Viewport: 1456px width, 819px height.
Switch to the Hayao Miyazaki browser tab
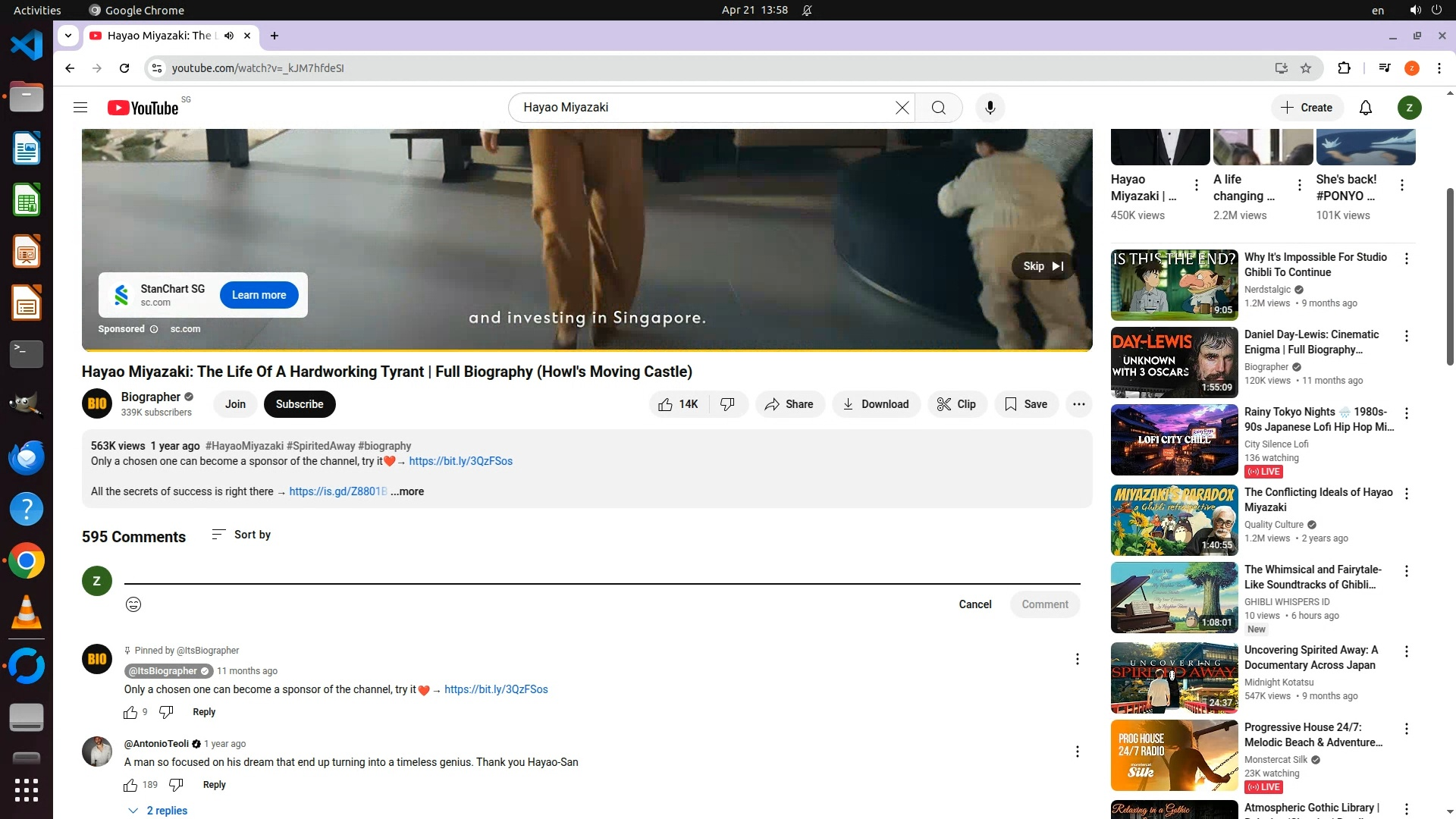tap(159, 36)
